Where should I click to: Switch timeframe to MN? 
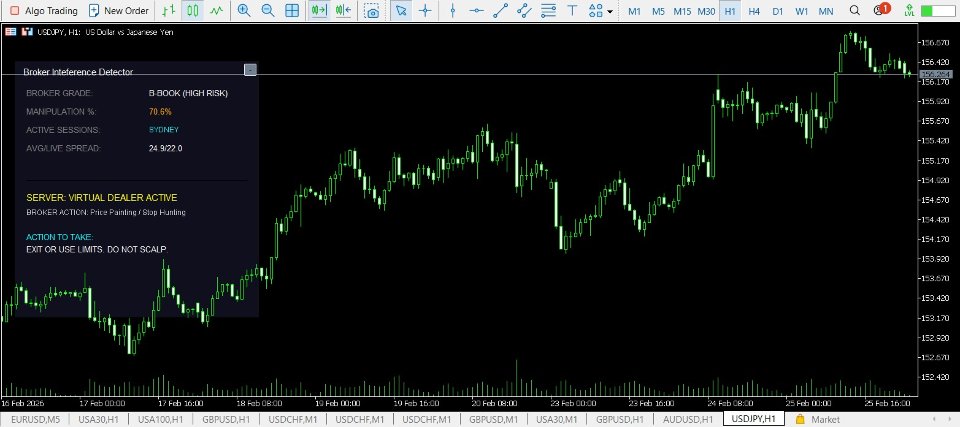(x=825, y=11)
